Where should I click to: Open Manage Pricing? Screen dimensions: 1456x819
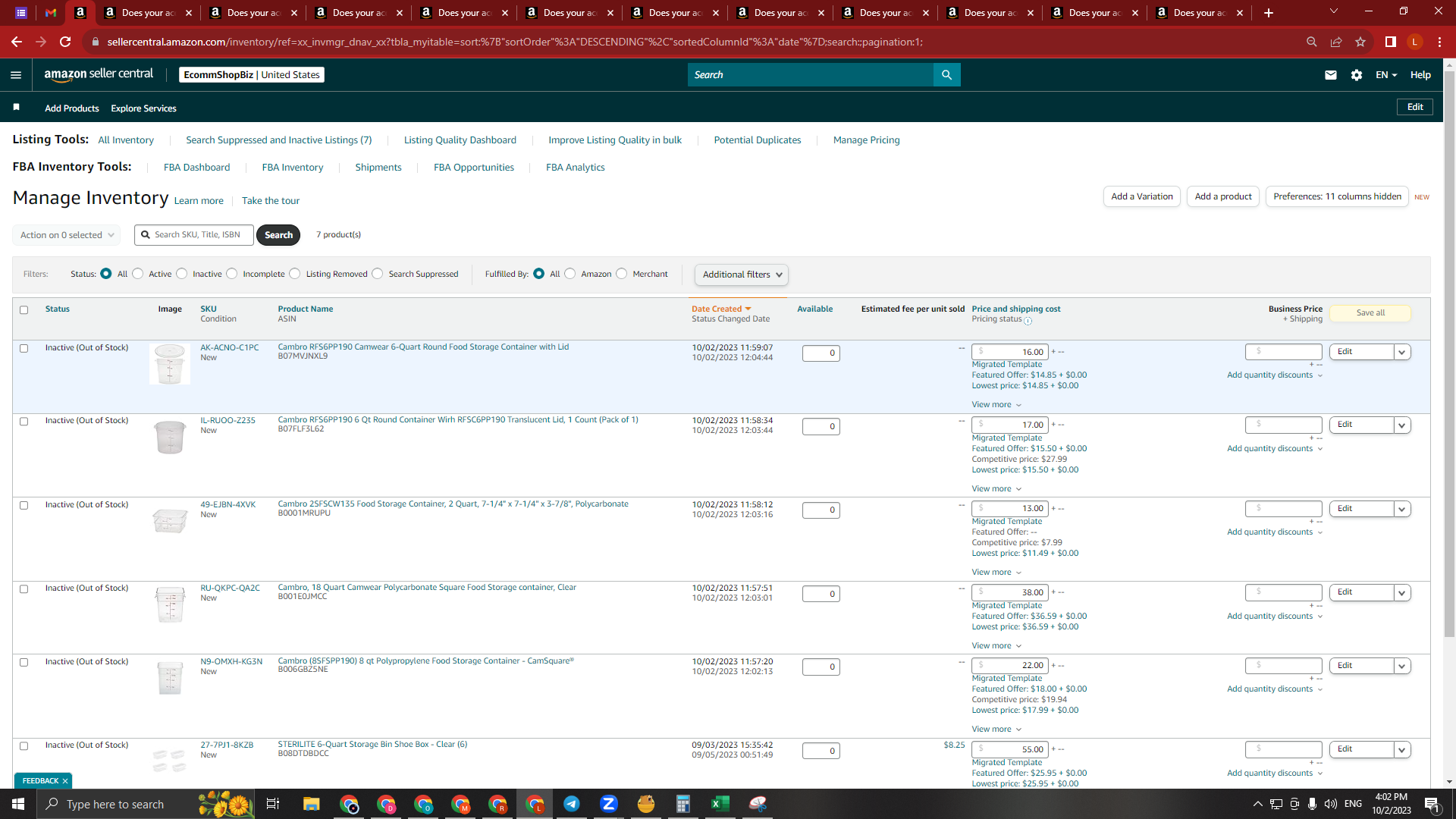coord(867,140)
